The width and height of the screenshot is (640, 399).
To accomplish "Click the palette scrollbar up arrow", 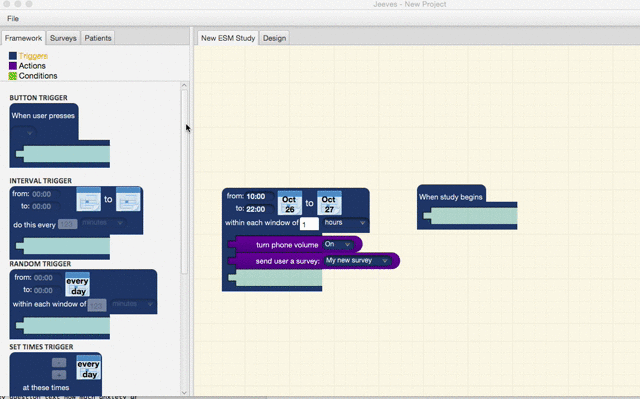I will 184,85.
